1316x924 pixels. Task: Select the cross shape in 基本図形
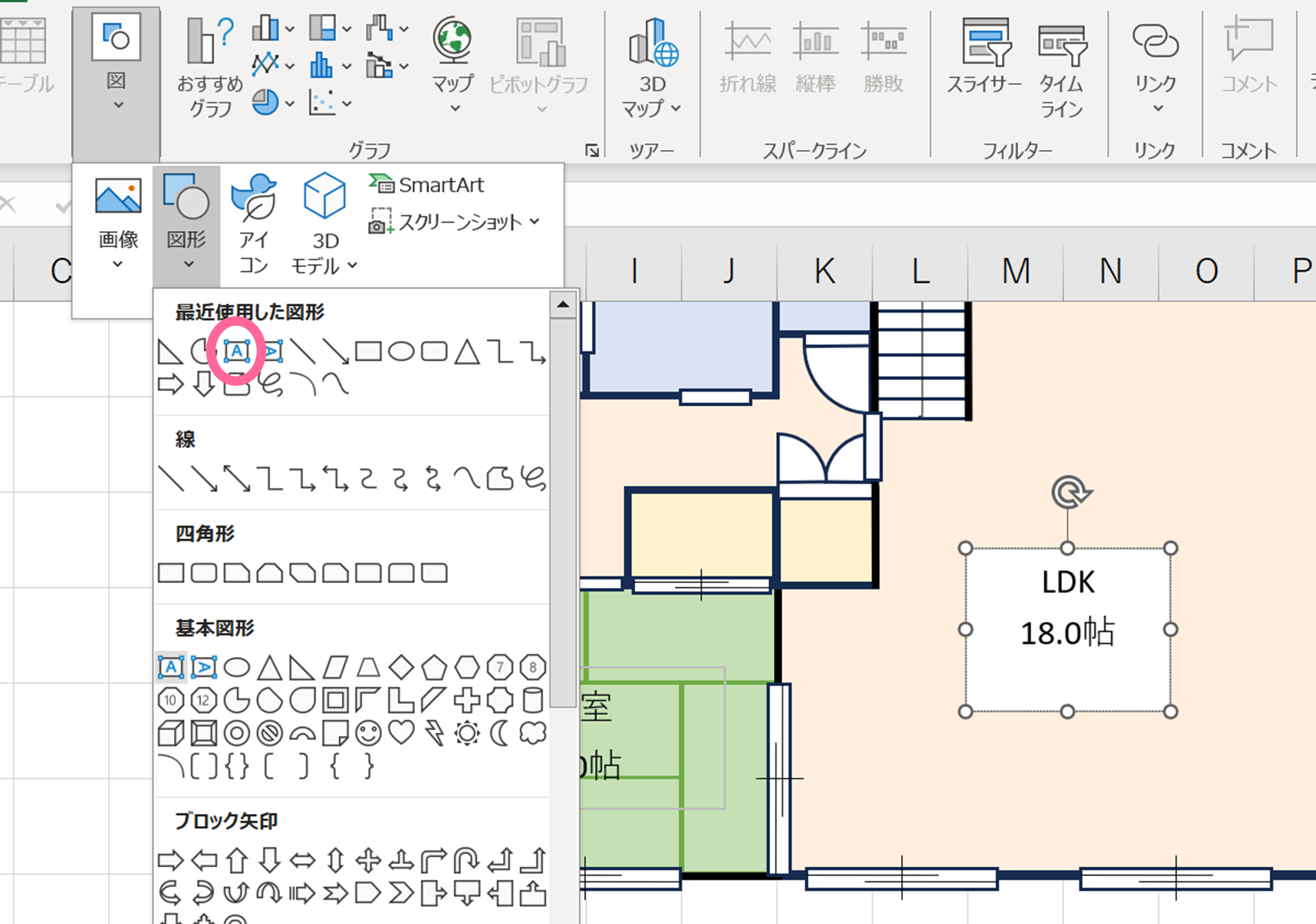(467, 700)
